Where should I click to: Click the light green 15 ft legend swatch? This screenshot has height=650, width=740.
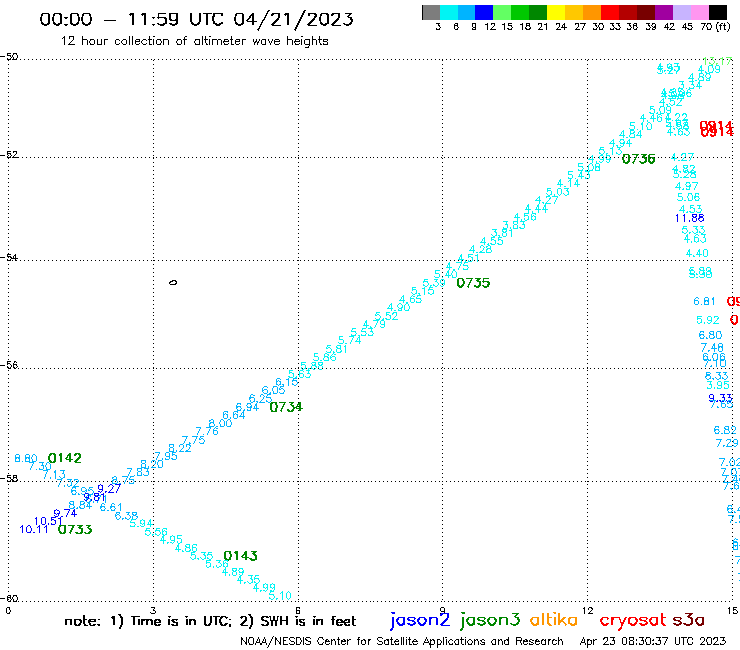502,12
